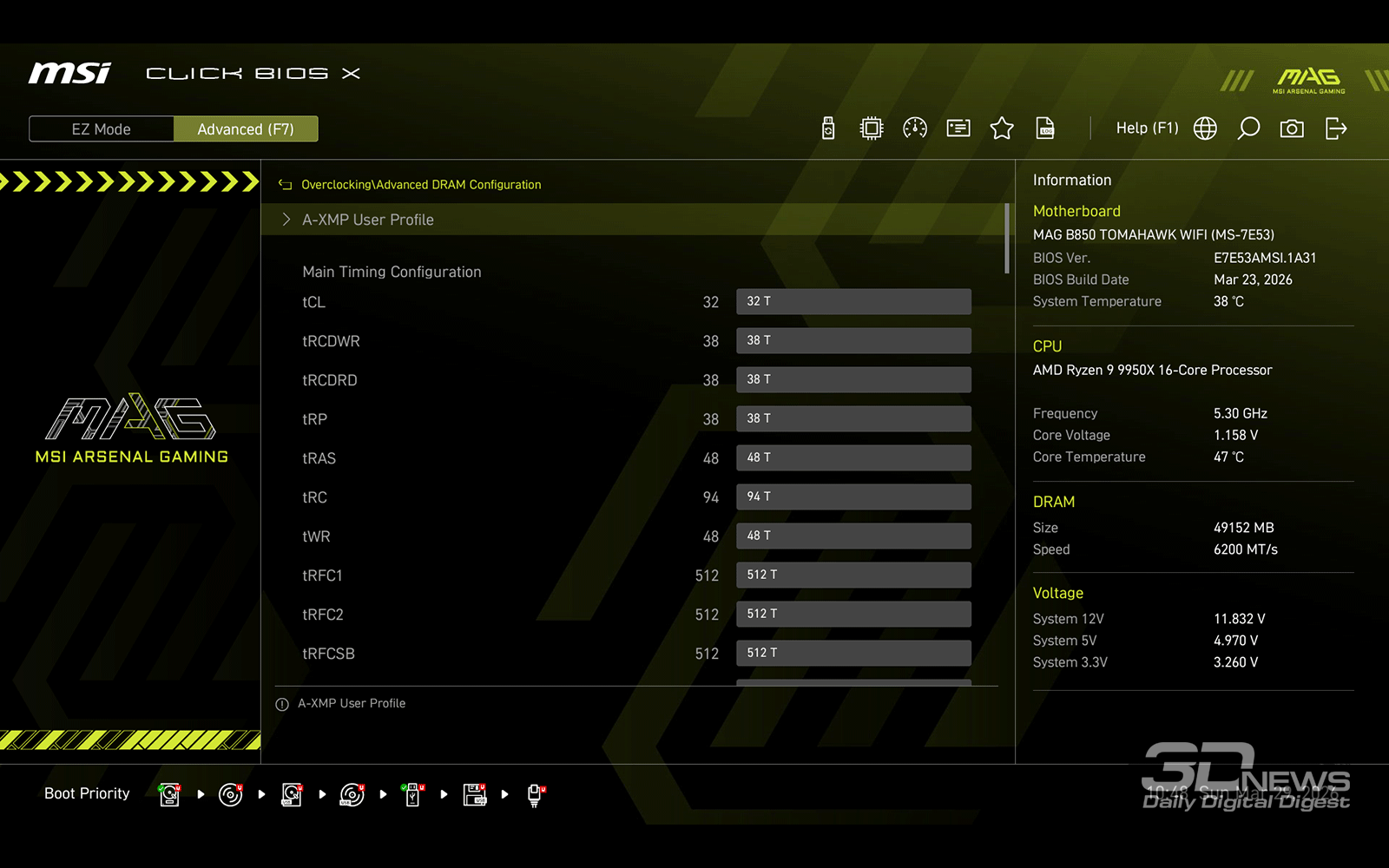Open the speedometer performance icon
1389x868 pixels.
(914, 128)
